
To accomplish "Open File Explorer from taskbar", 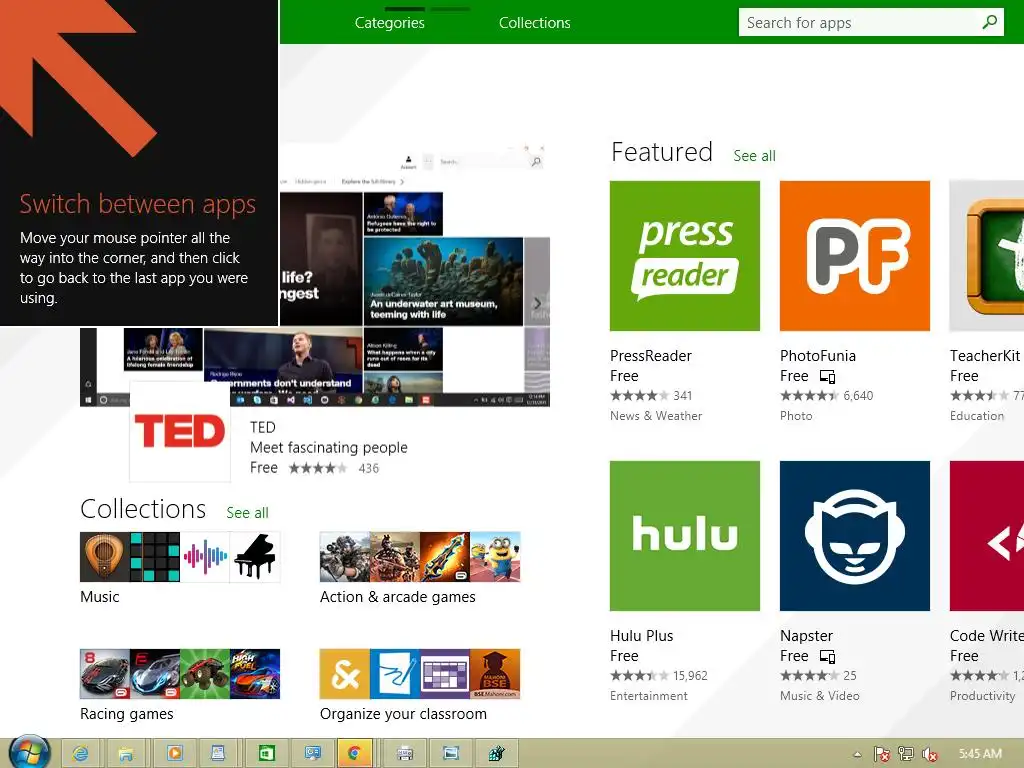I will pos(126,754).
